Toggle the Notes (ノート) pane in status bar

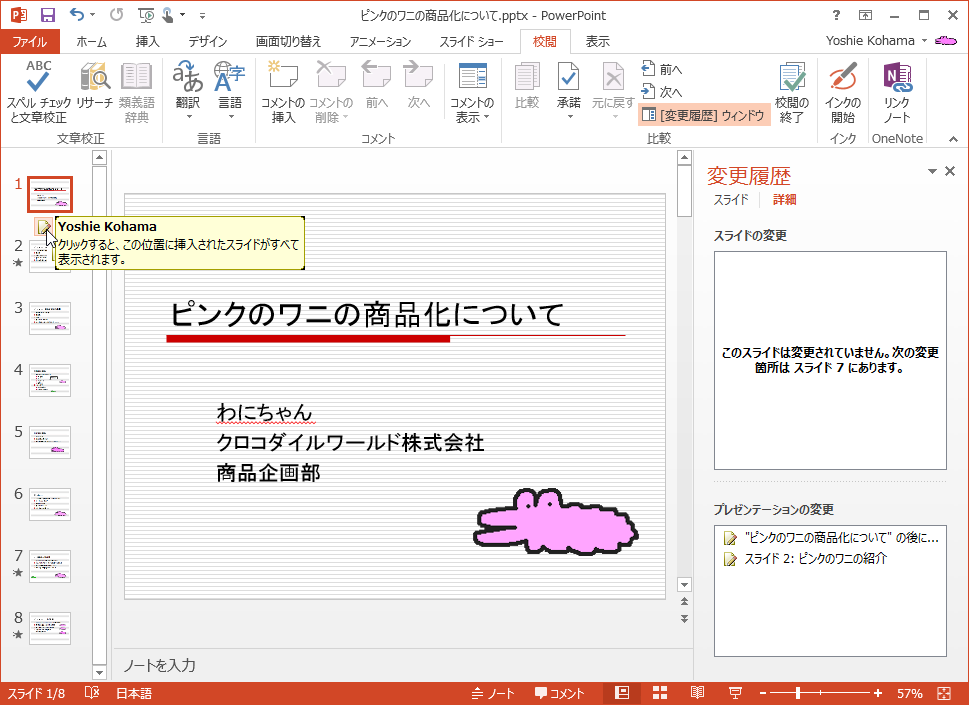coord(493,693)
